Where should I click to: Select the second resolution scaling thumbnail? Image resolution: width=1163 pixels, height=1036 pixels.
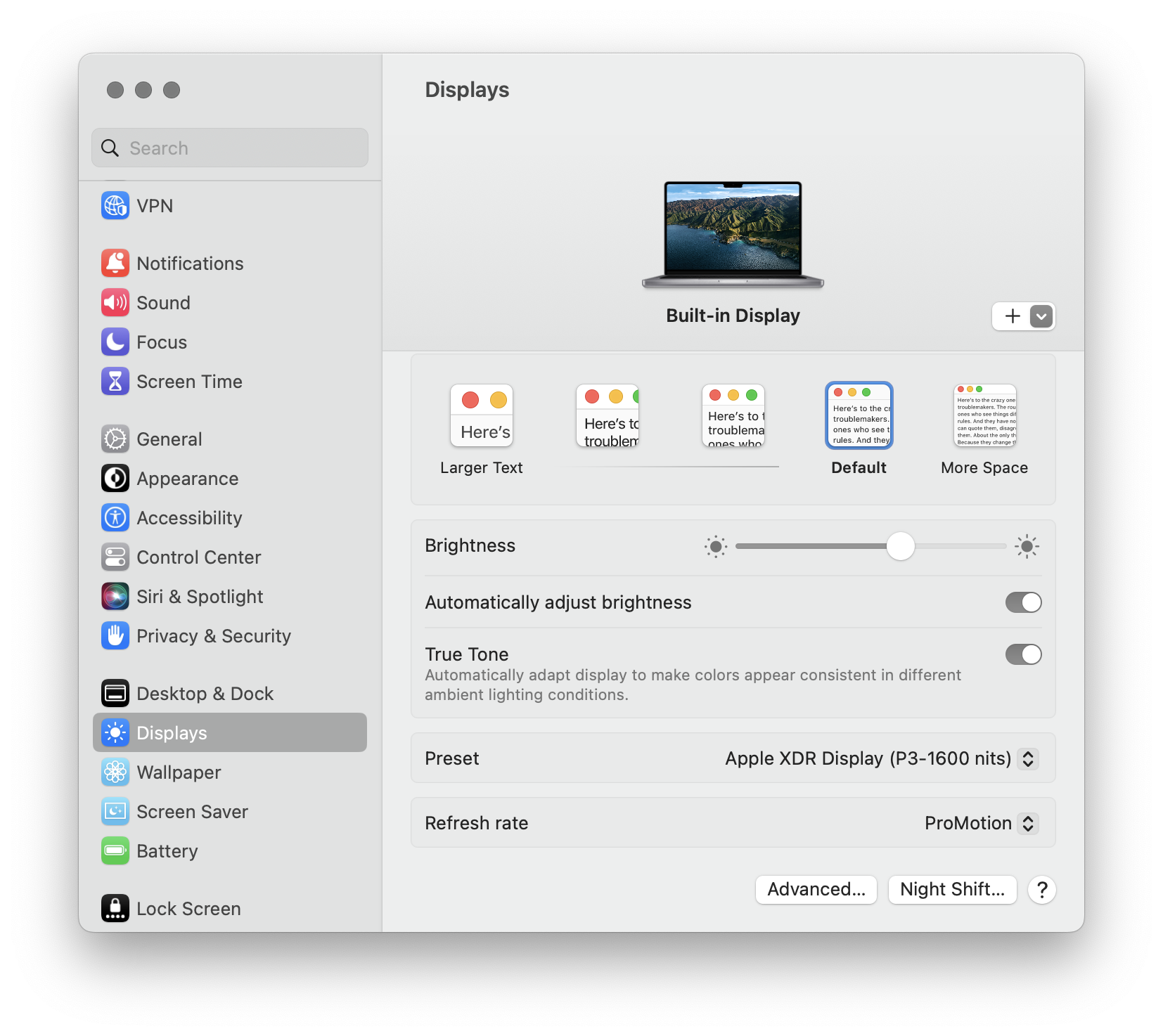pos(608,416)
